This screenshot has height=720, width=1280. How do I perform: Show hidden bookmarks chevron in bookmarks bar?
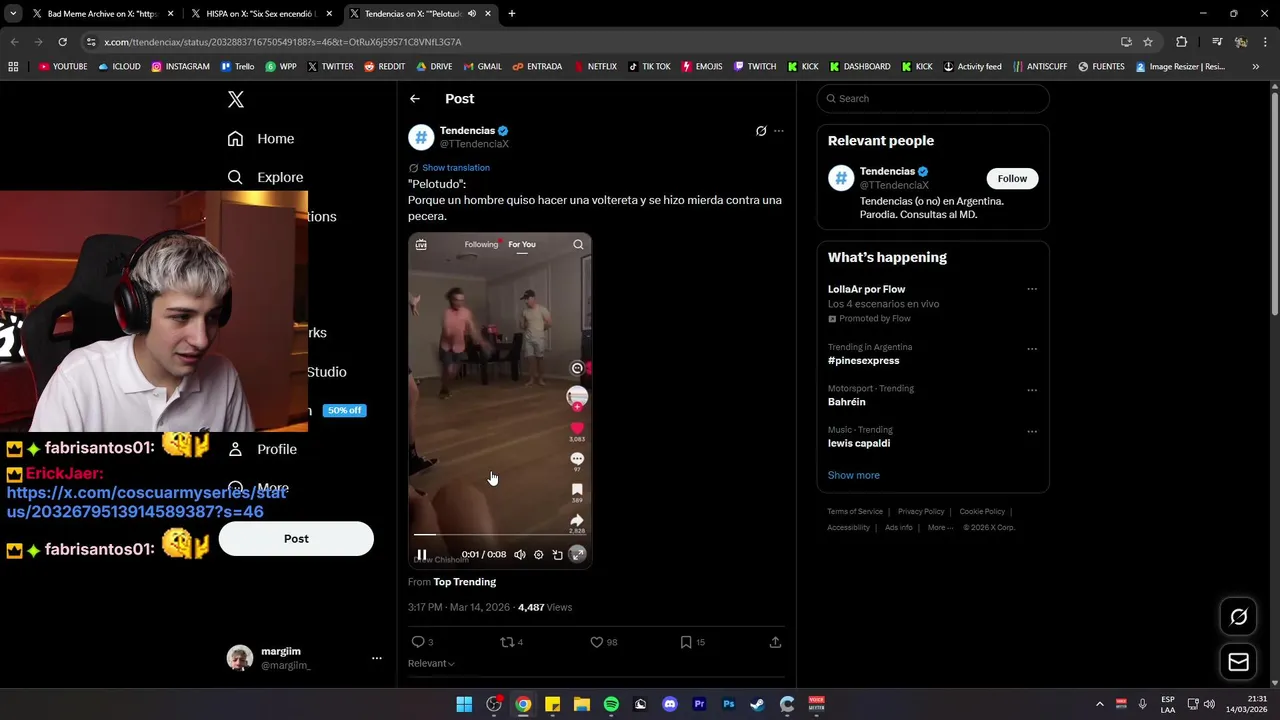coord(1255,67)
